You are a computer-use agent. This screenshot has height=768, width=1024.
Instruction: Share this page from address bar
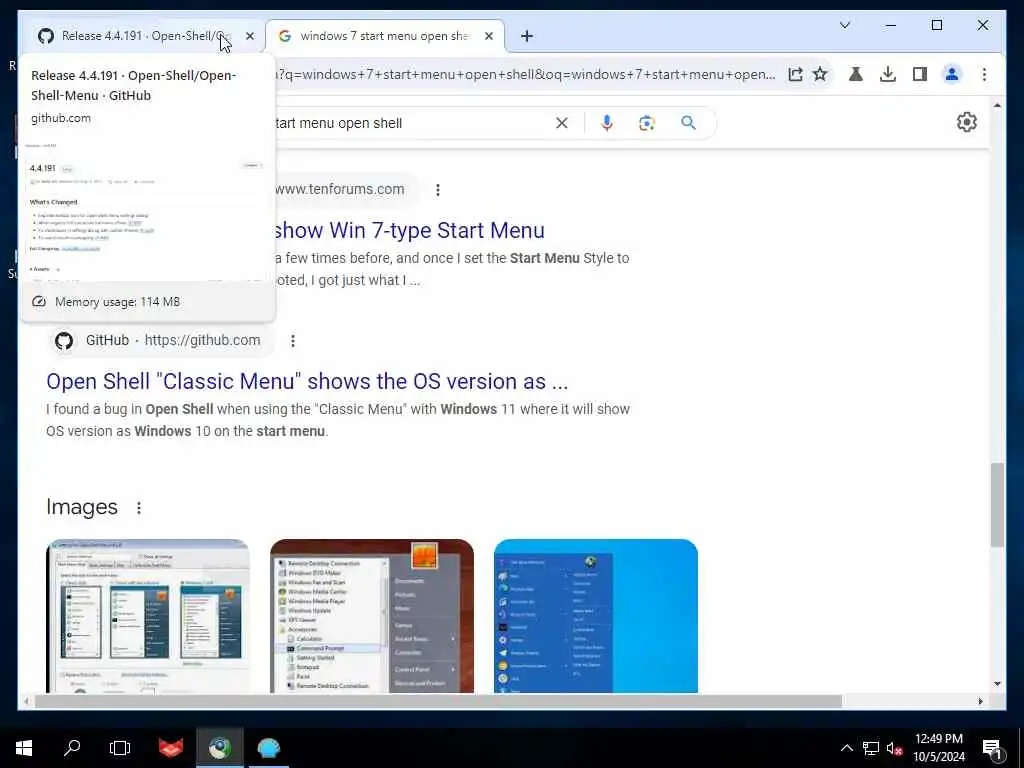(795, 74)
